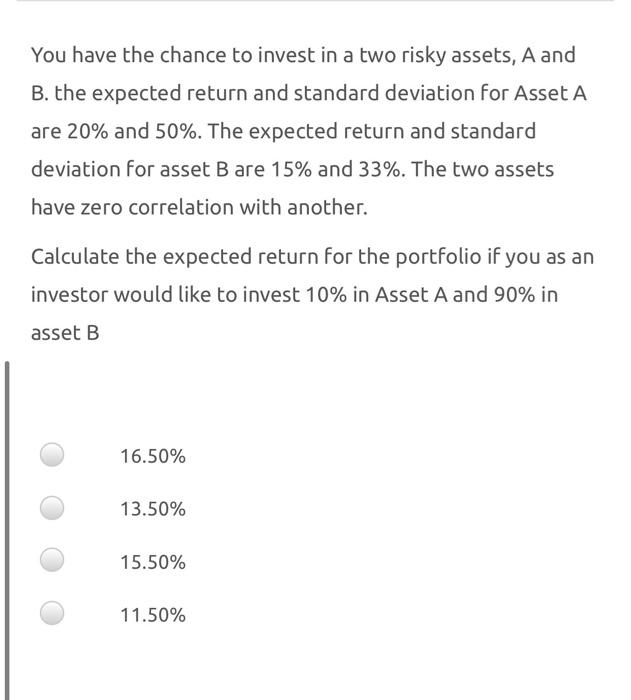Click the gray vertical bar beside answers
The height and width of the screenshot is (700, 631).
coord(7,530)
